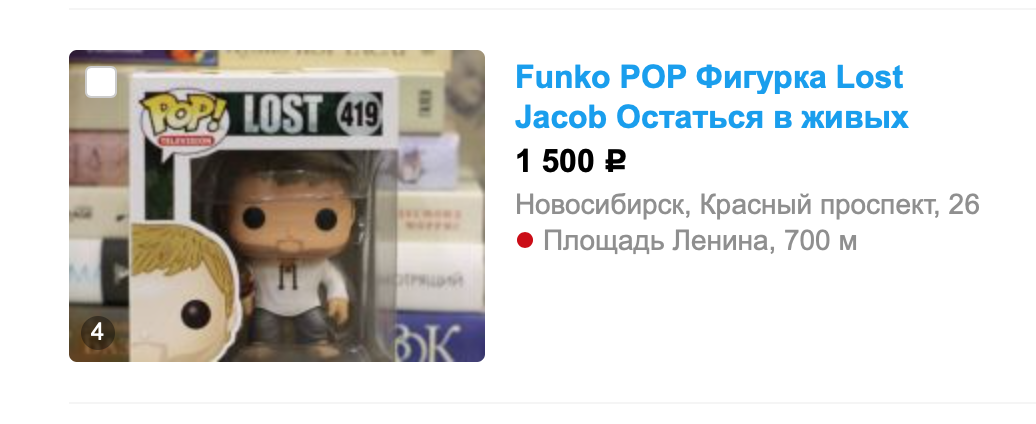This screenshot has height=424, width=1036.
Task: Click the ruble currency symbol
Action: (615, 161)
